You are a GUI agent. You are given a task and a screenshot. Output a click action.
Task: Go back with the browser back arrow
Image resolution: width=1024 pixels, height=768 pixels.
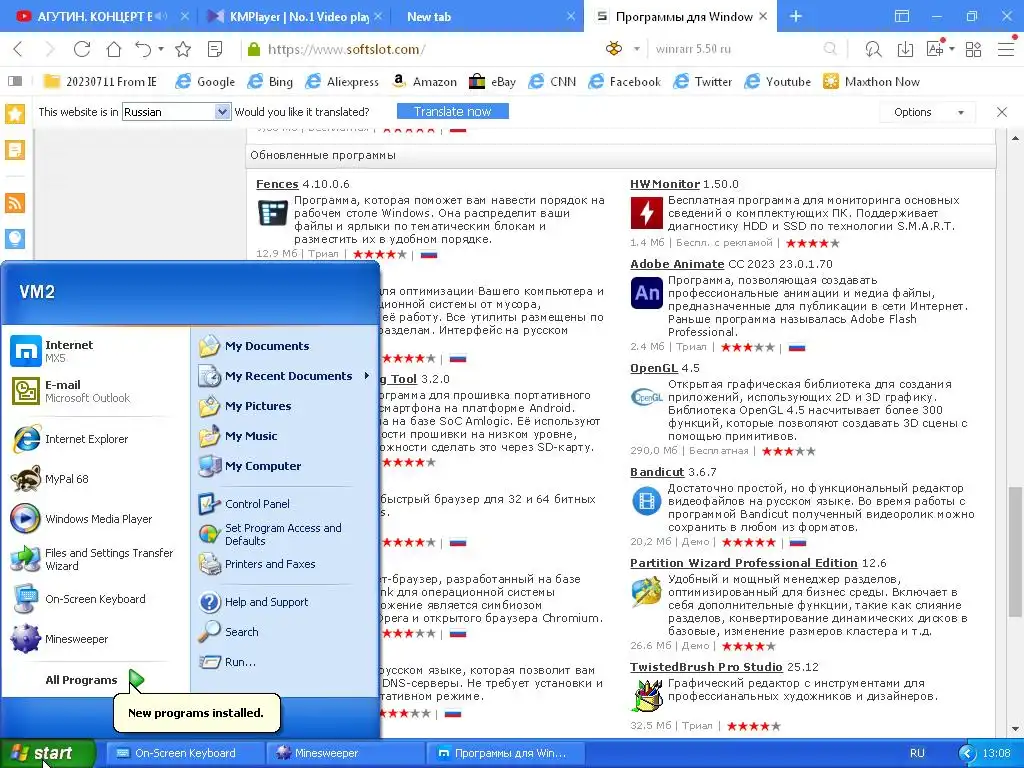18,49
